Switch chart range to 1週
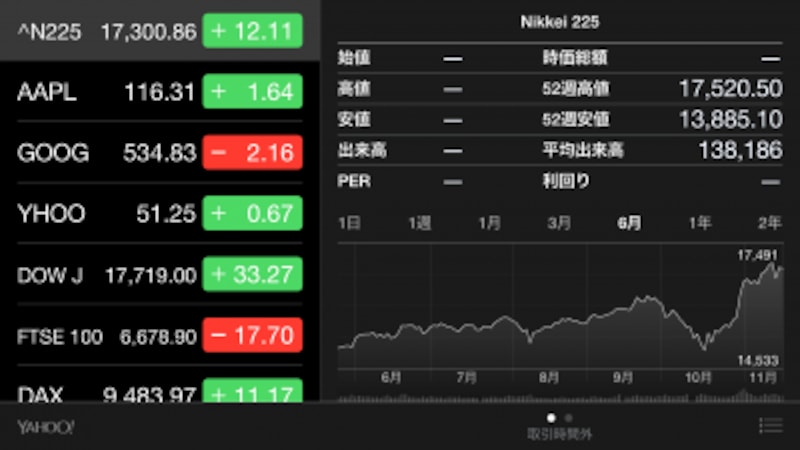 coord(419,223)
